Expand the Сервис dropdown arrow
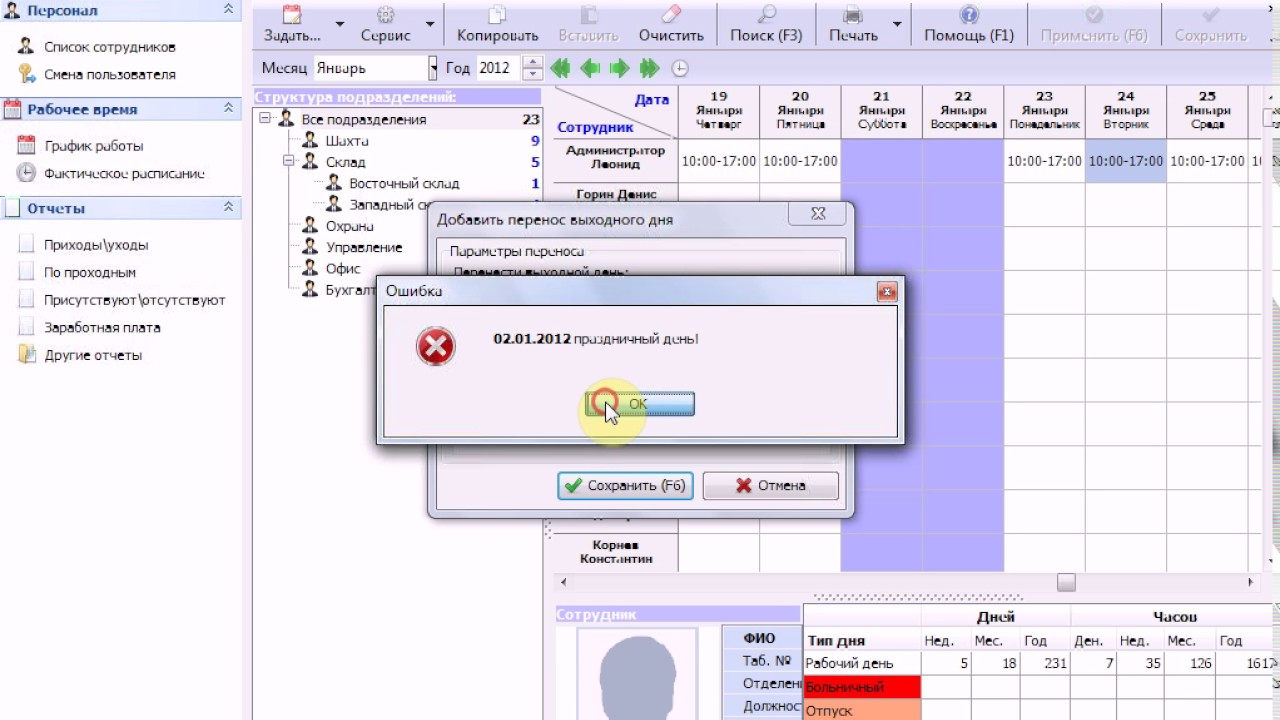Image resolution: width=1280 pixels, height=720 pixels. pos(430,24)
